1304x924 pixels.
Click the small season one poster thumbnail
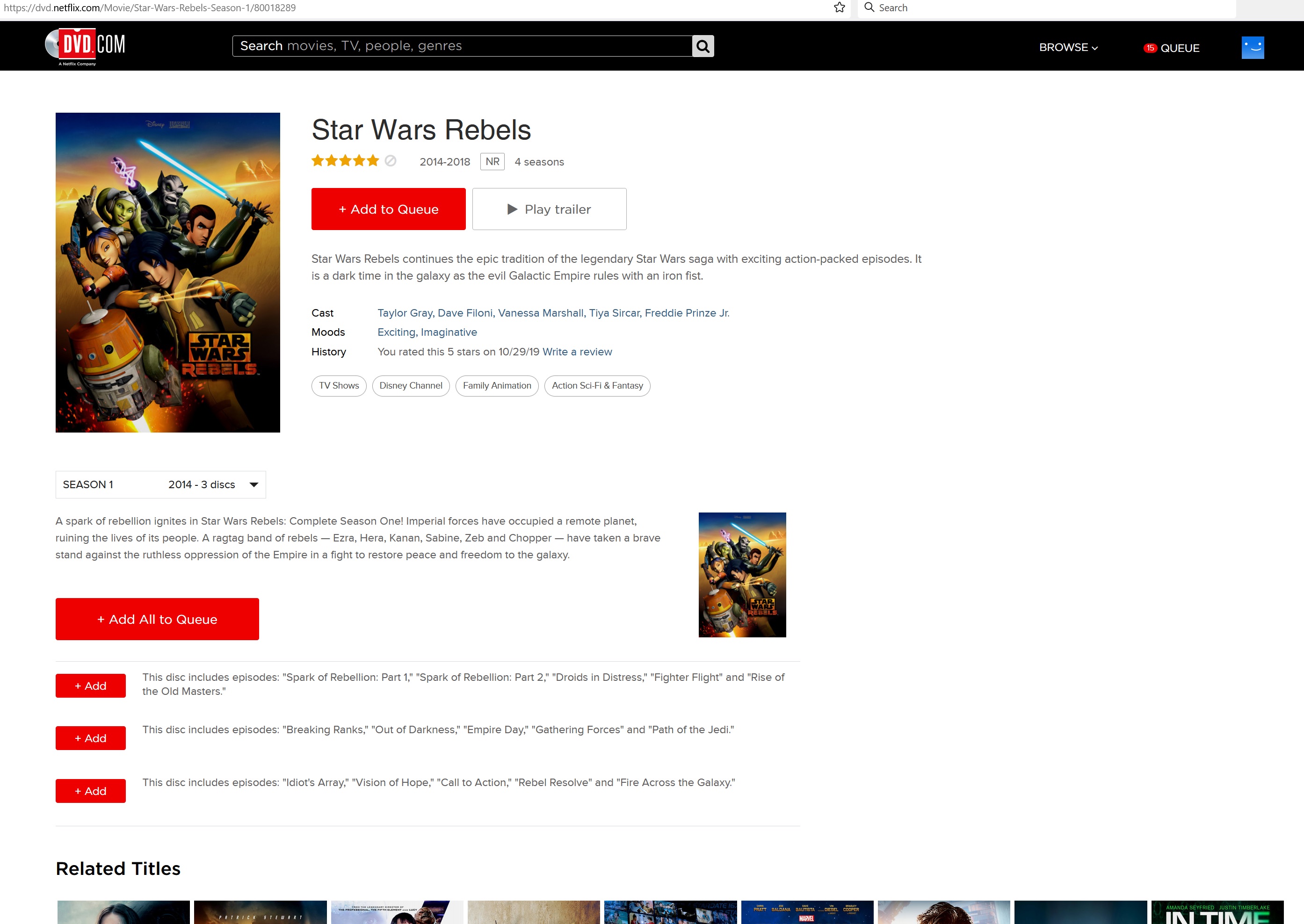[x=742, y=575]
